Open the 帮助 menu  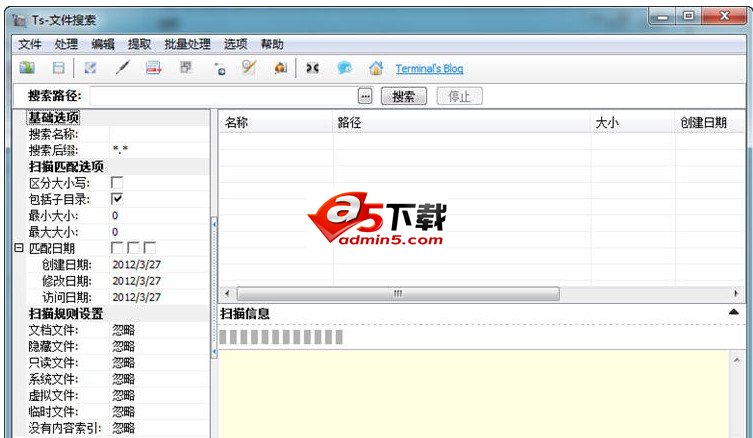tap(272, 44)
